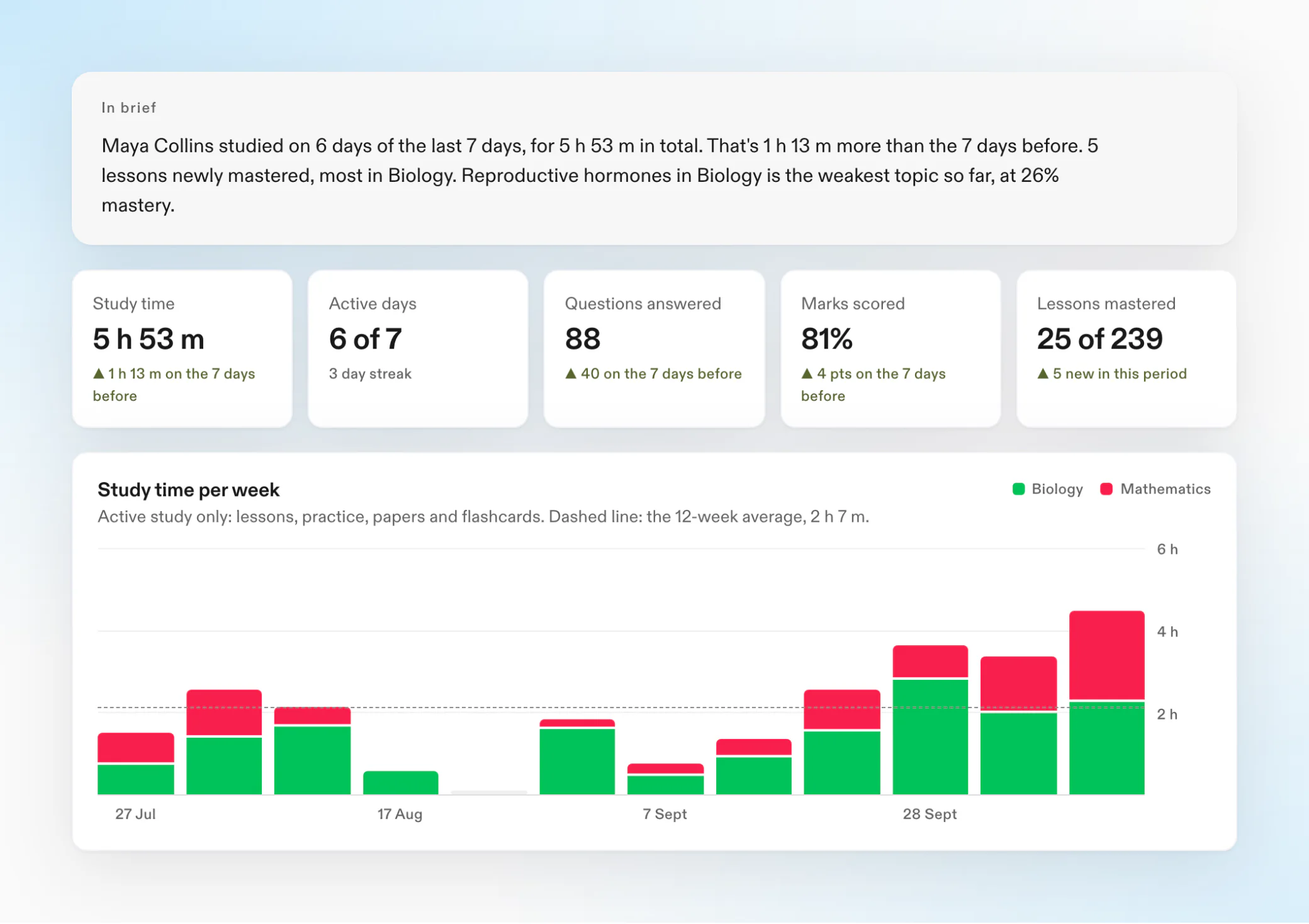Click the up triangle beside 40 on the 7 days before
The image size is (1309, 924).
[571, 373]
